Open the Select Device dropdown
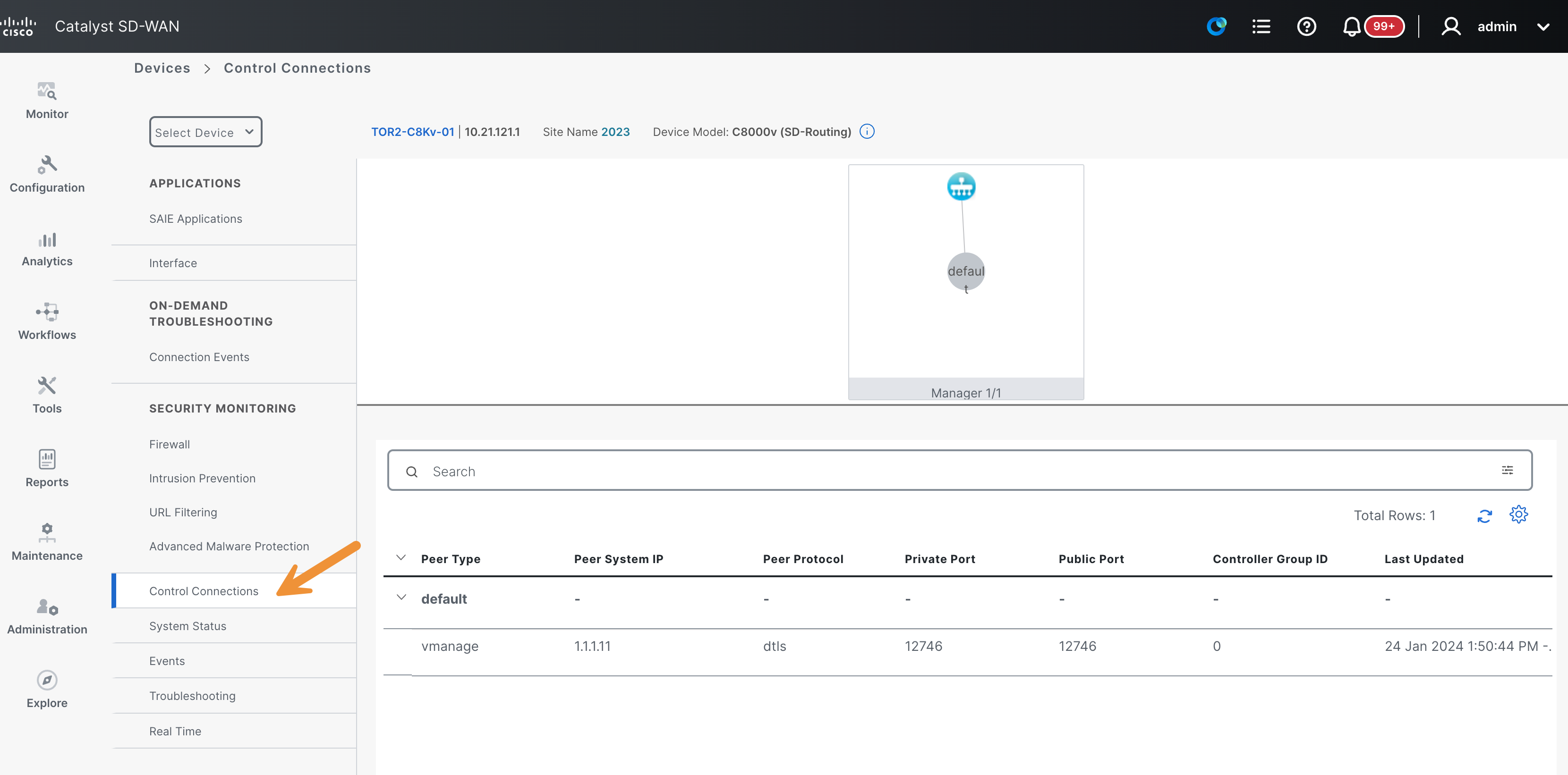Image resolution: width=1568 pixels, height=775 pixels. pos(206,132)
